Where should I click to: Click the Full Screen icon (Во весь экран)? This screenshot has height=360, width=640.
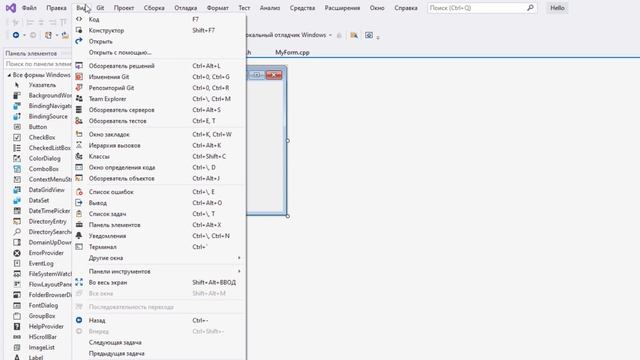pyautogui.click(x=79, y=282)
